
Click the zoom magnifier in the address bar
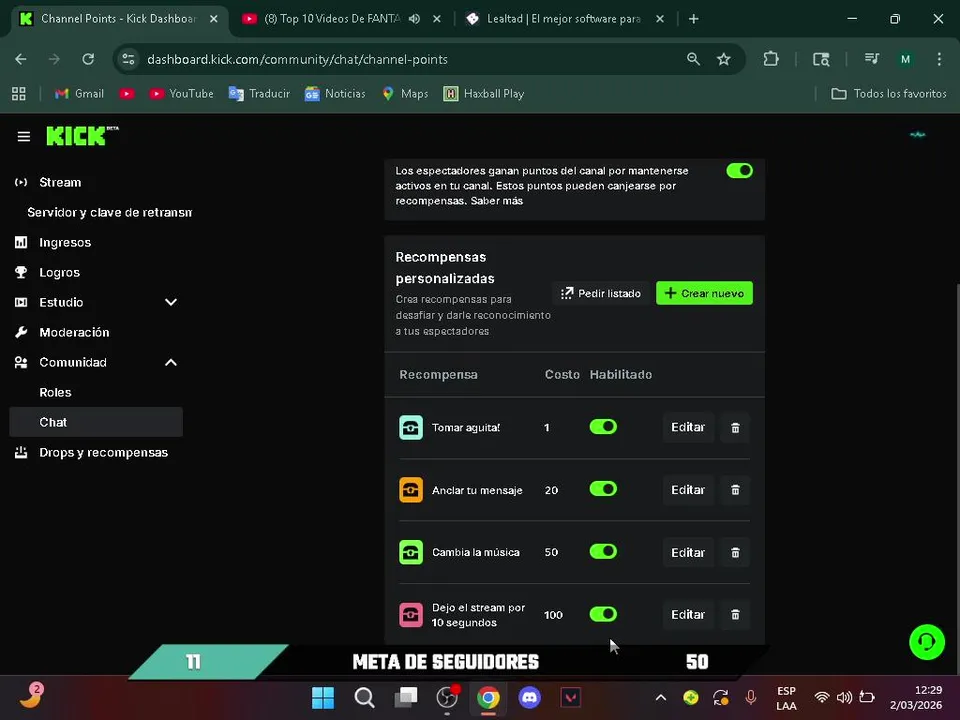693,59
